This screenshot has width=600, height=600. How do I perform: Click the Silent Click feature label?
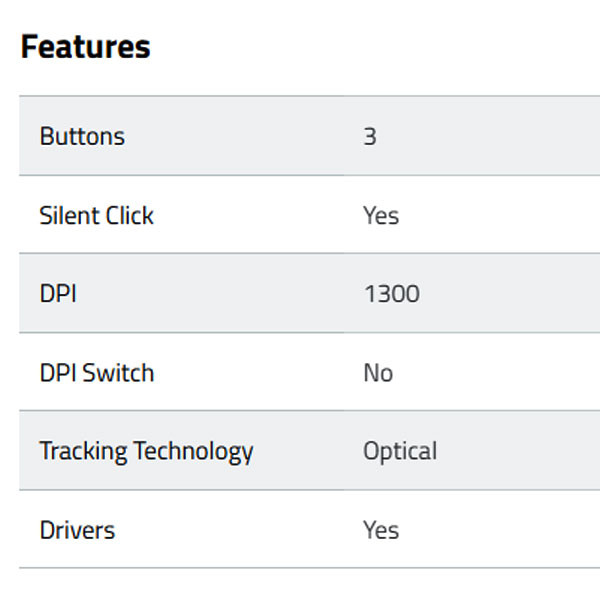96,215
